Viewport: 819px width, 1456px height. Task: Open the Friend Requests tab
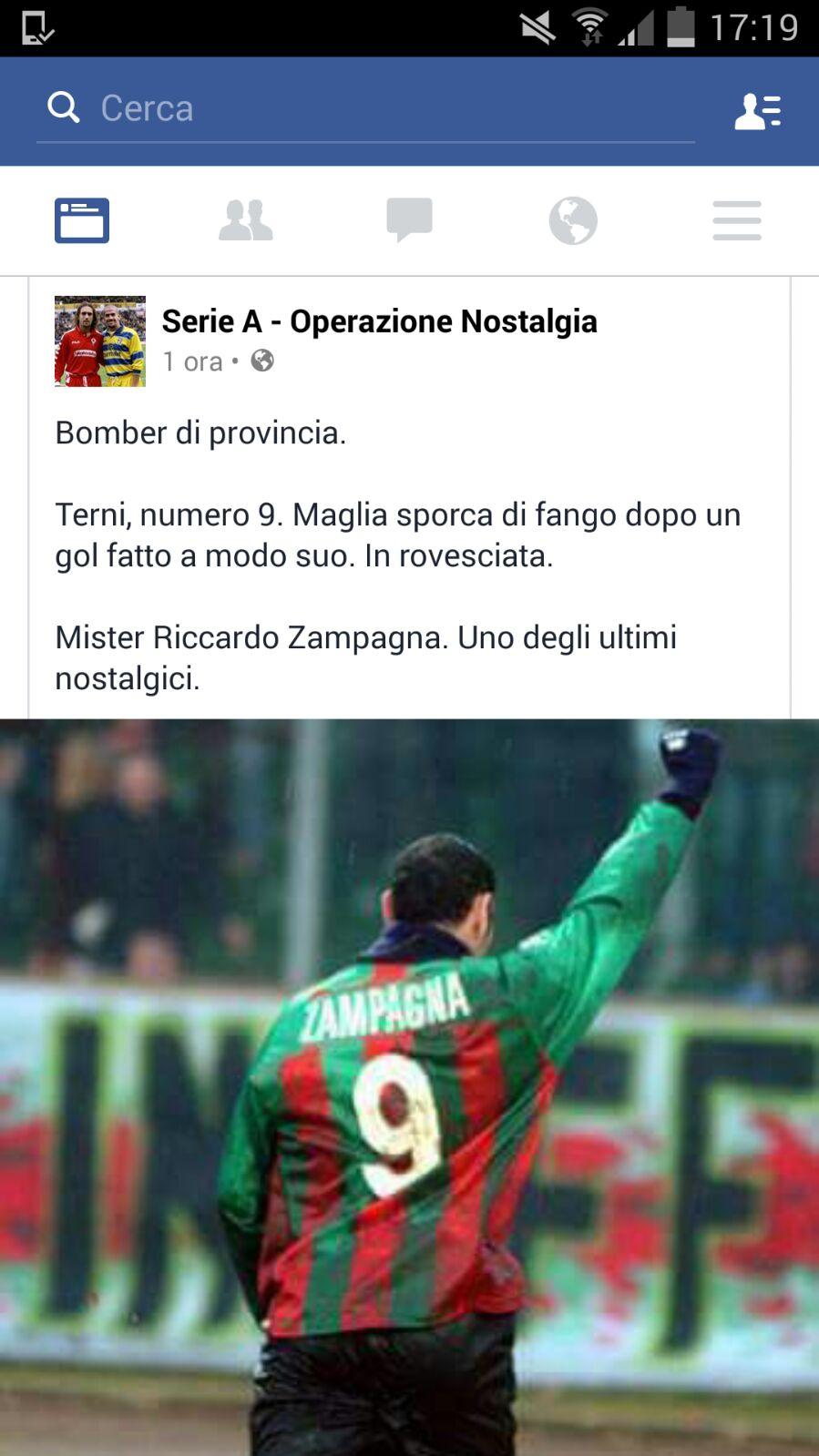(x=246, y=220)
